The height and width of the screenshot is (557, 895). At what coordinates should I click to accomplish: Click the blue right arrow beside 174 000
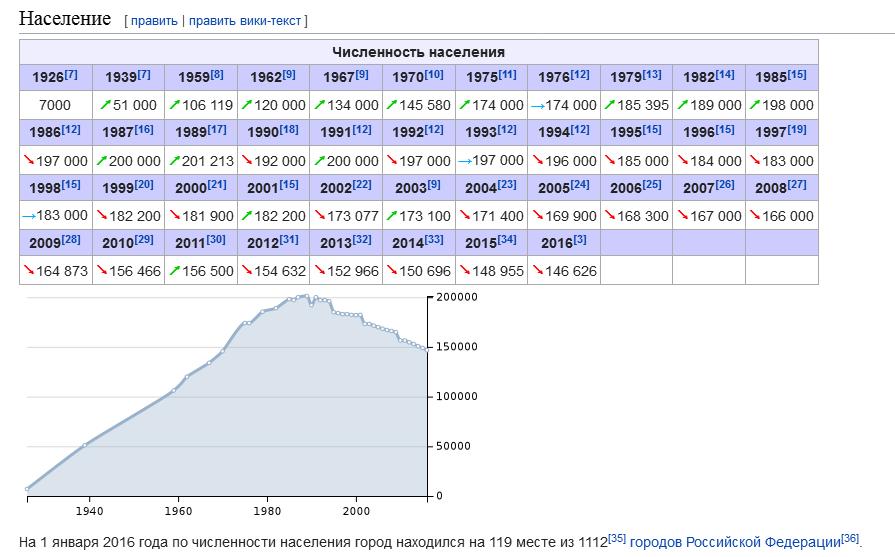click(537, 105)
